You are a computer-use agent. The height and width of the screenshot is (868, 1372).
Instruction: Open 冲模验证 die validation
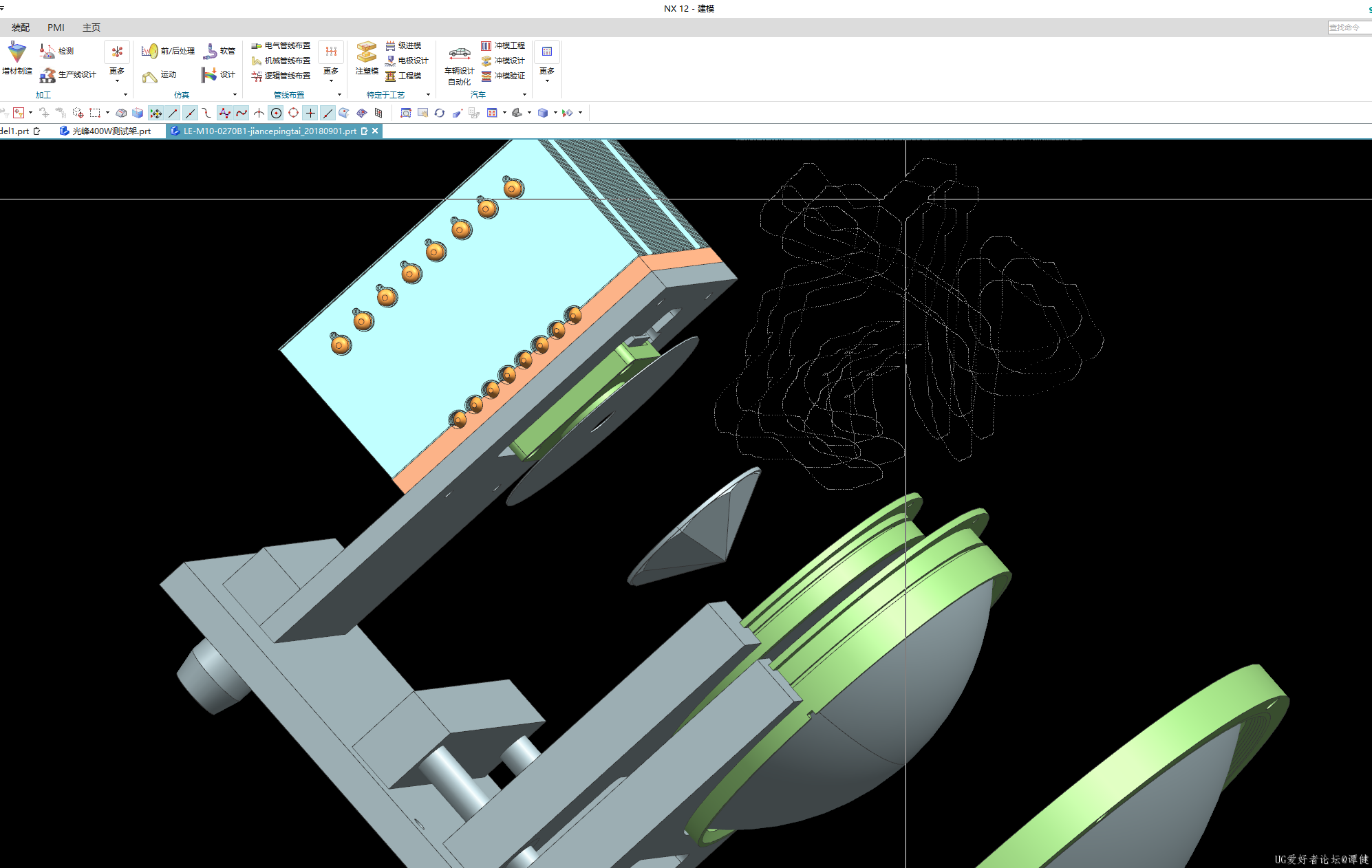pyautogui.click(x=503, y=76)
